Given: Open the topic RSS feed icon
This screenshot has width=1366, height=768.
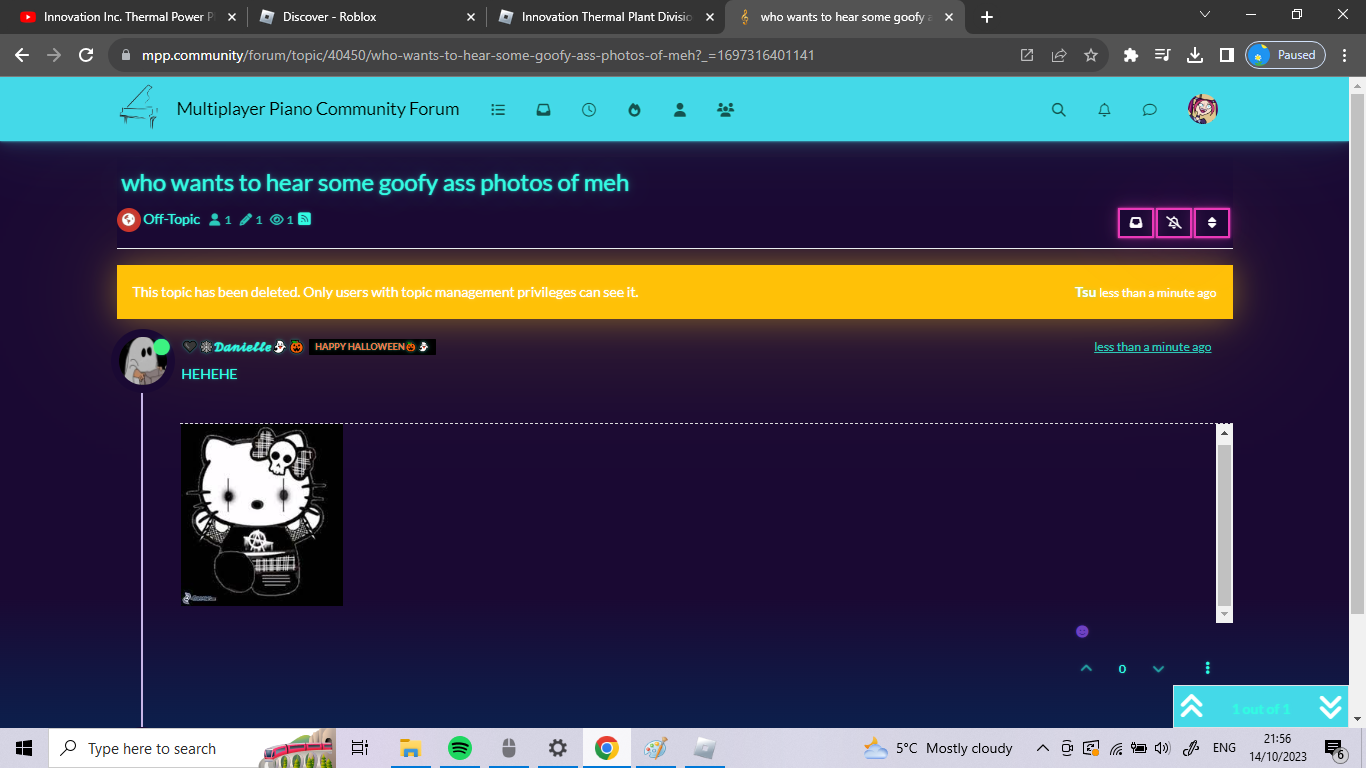Looking at the screenshot, I should pos(305,219).
